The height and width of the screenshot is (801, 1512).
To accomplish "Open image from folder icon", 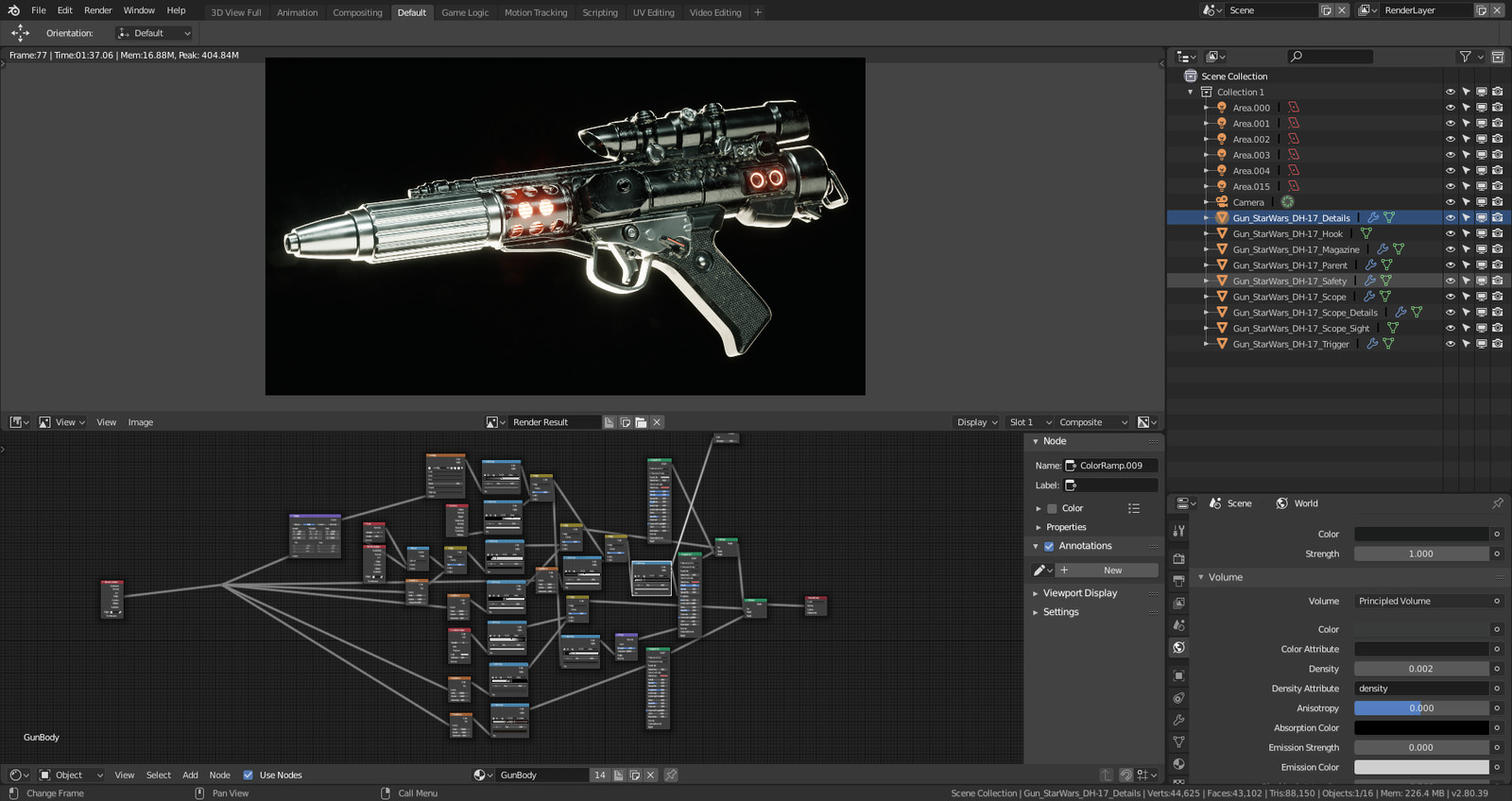I will (x=641, y=422).
